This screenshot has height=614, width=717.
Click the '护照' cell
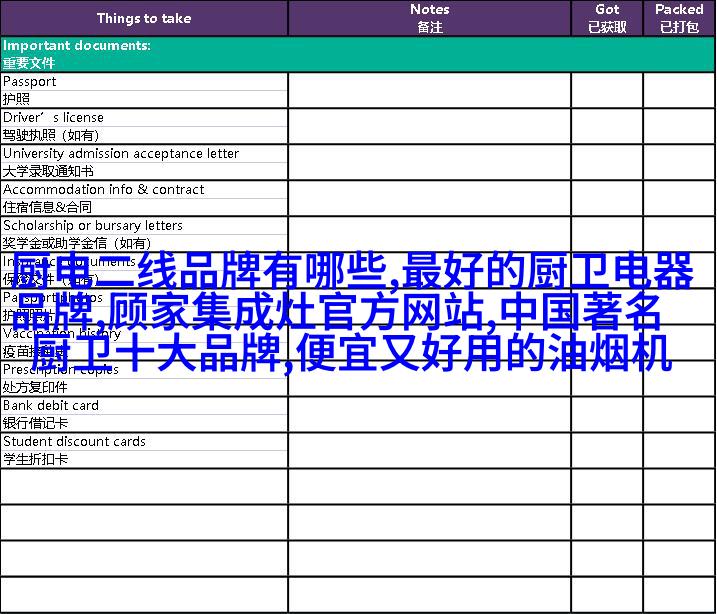pos(144,99)
